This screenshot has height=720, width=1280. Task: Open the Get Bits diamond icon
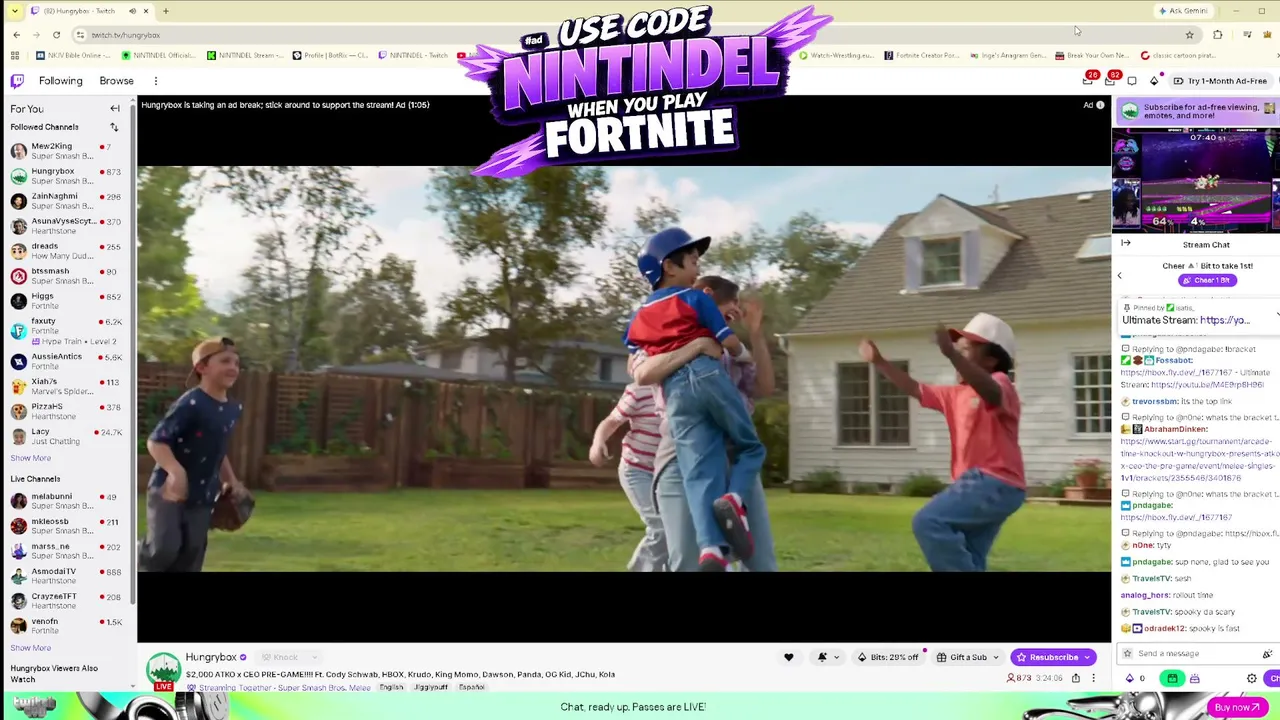(x=1154, y=81)
